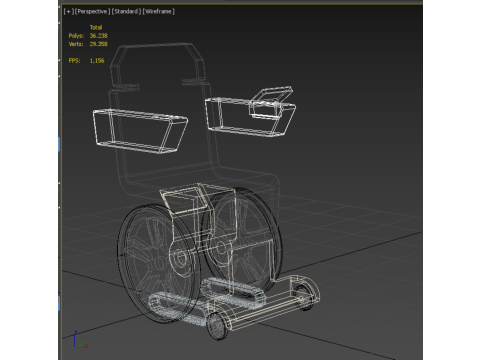The image size is (480, 360).
Task: Select the joystick controller on right armrest
Action: point(271,102)
